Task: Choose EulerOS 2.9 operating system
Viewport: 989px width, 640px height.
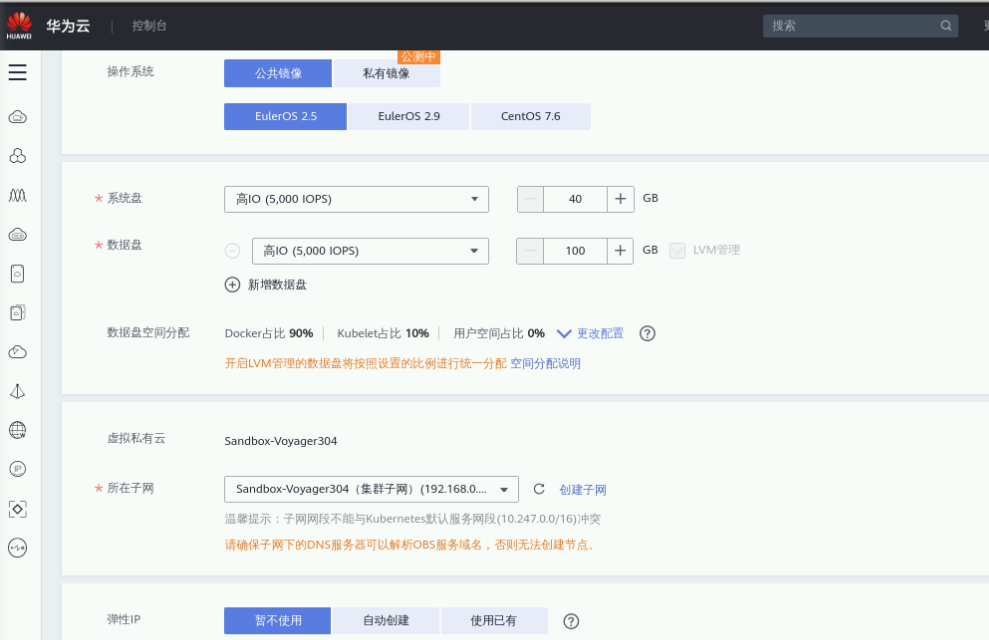Action: click(x=409, y=117)
